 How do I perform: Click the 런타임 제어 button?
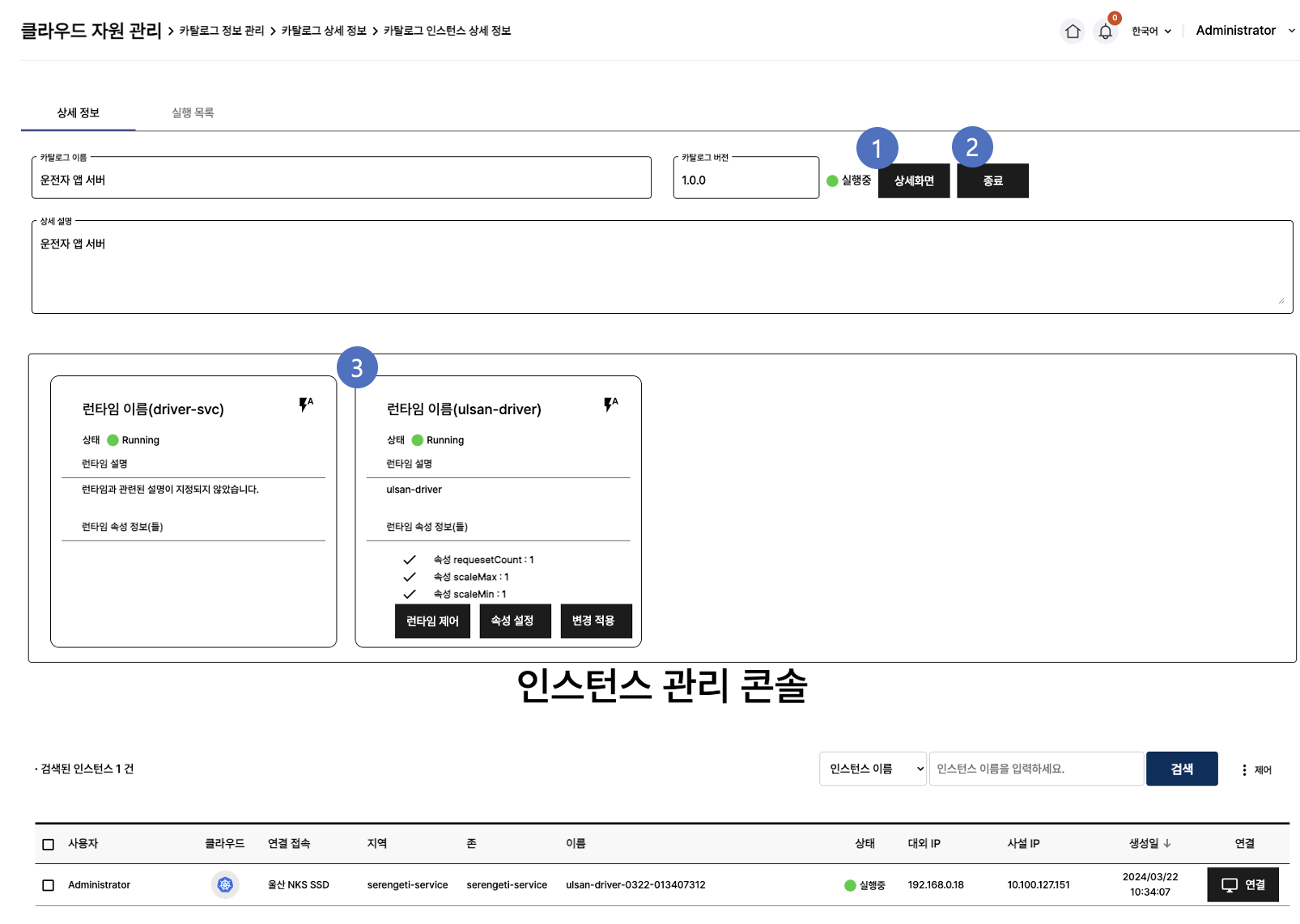pyautogui.click(x=432, y=621)
